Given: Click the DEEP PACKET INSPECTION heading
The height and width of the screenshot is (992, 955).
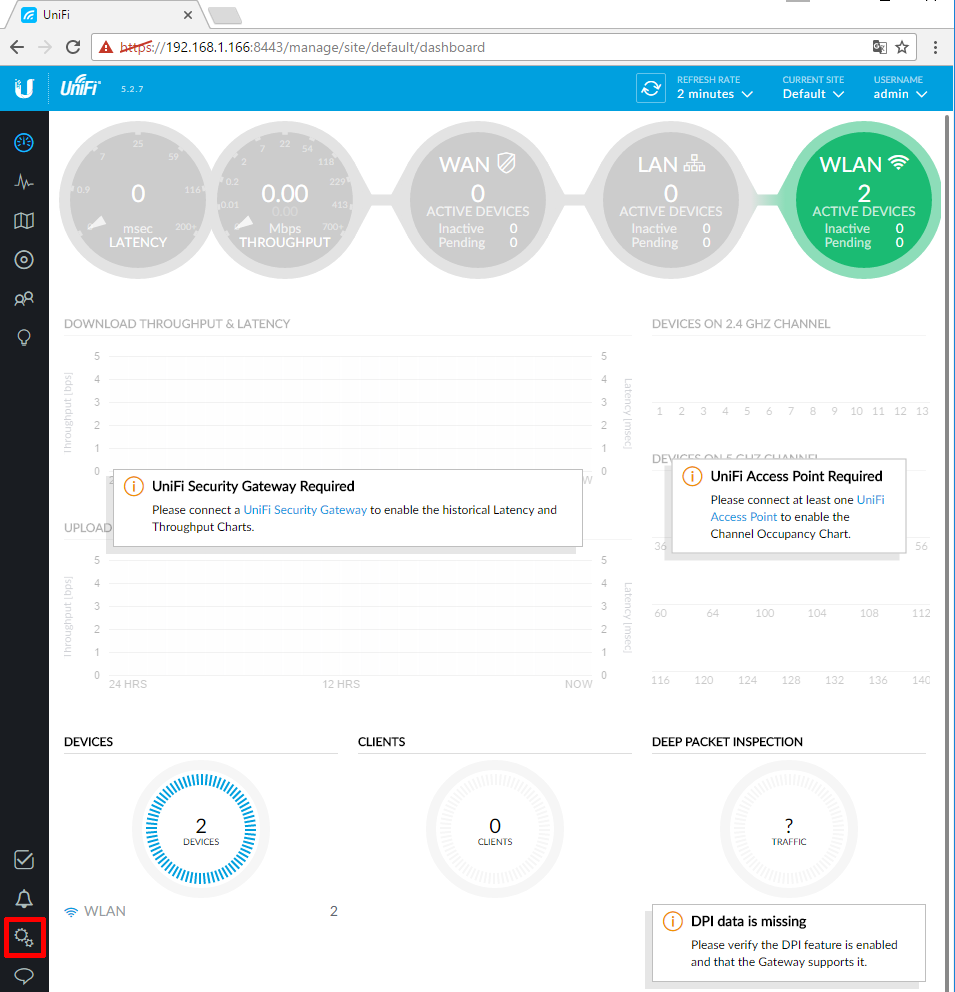Looking at the screenshot, I should pyautogui.click(x=727, y=741).
